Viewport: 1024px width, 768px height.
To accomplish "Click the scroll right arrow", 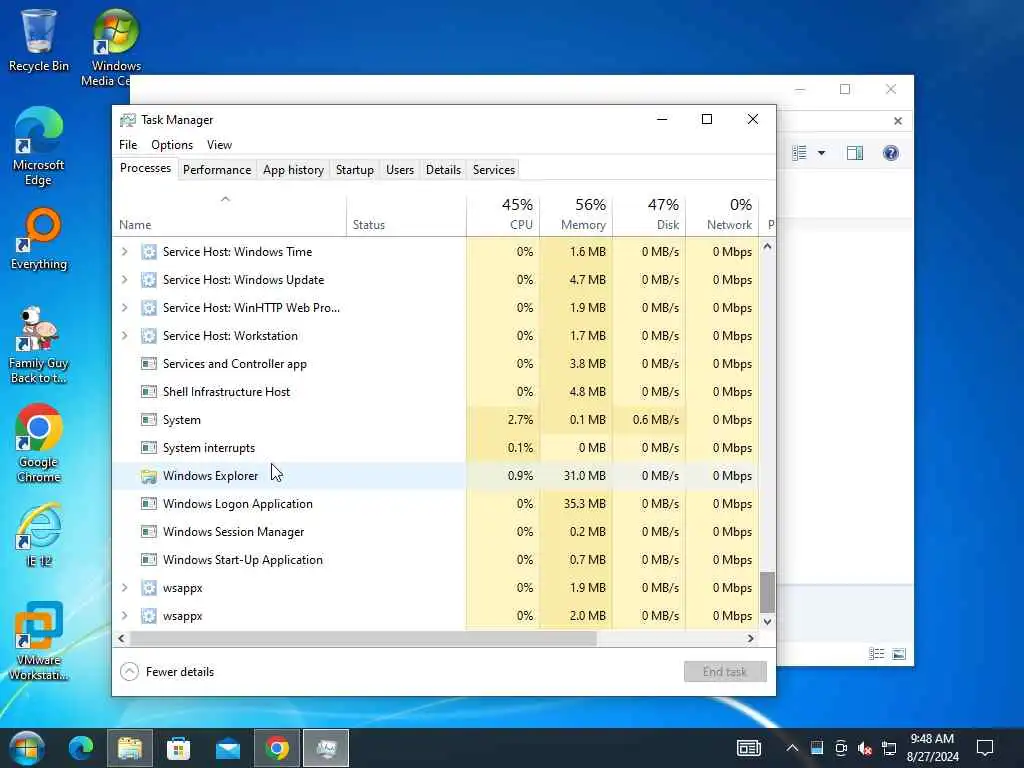I will click(750, 639).
